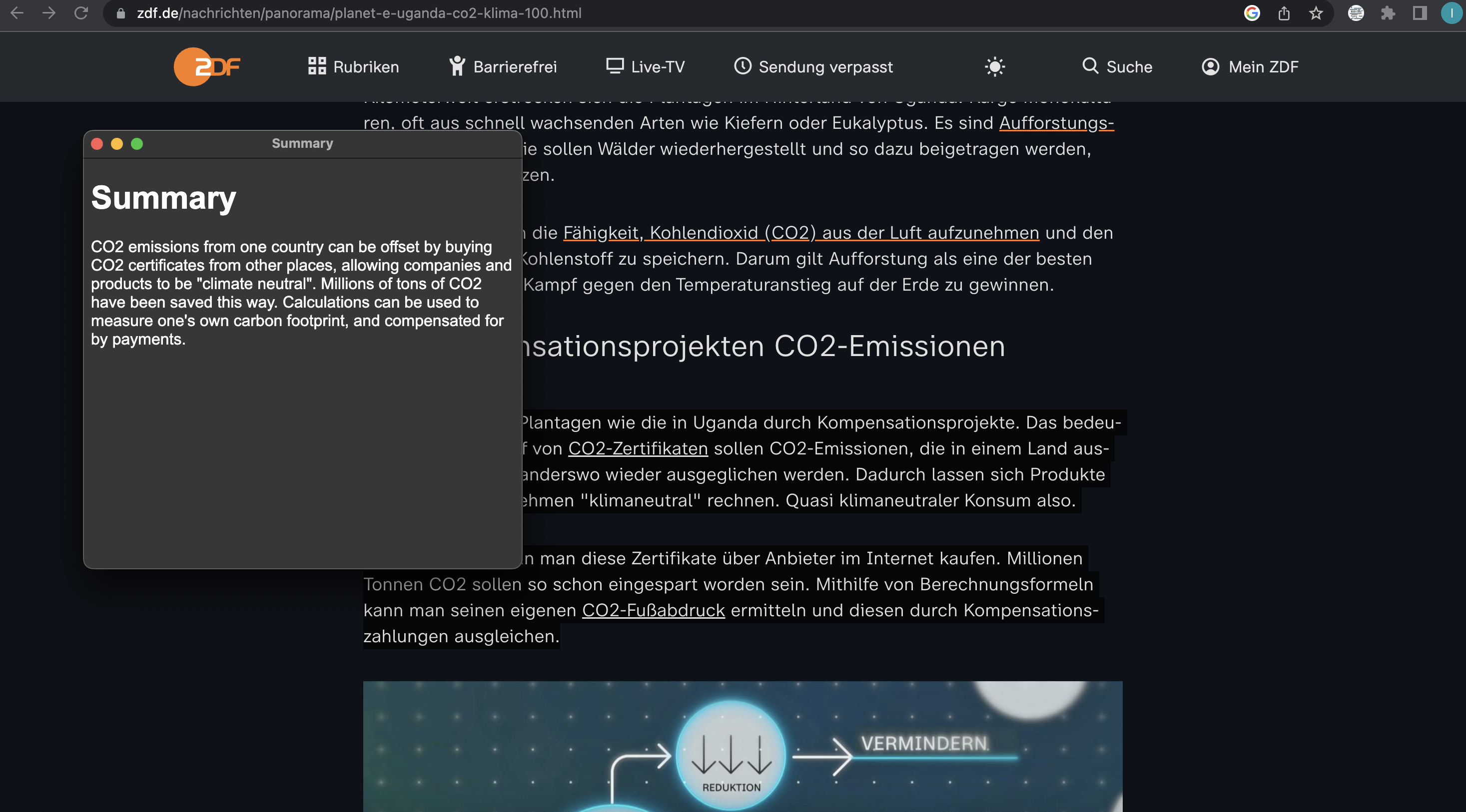The image size is (1466, 812).
Task: Share this page via the share icon
Action: 1284,13
